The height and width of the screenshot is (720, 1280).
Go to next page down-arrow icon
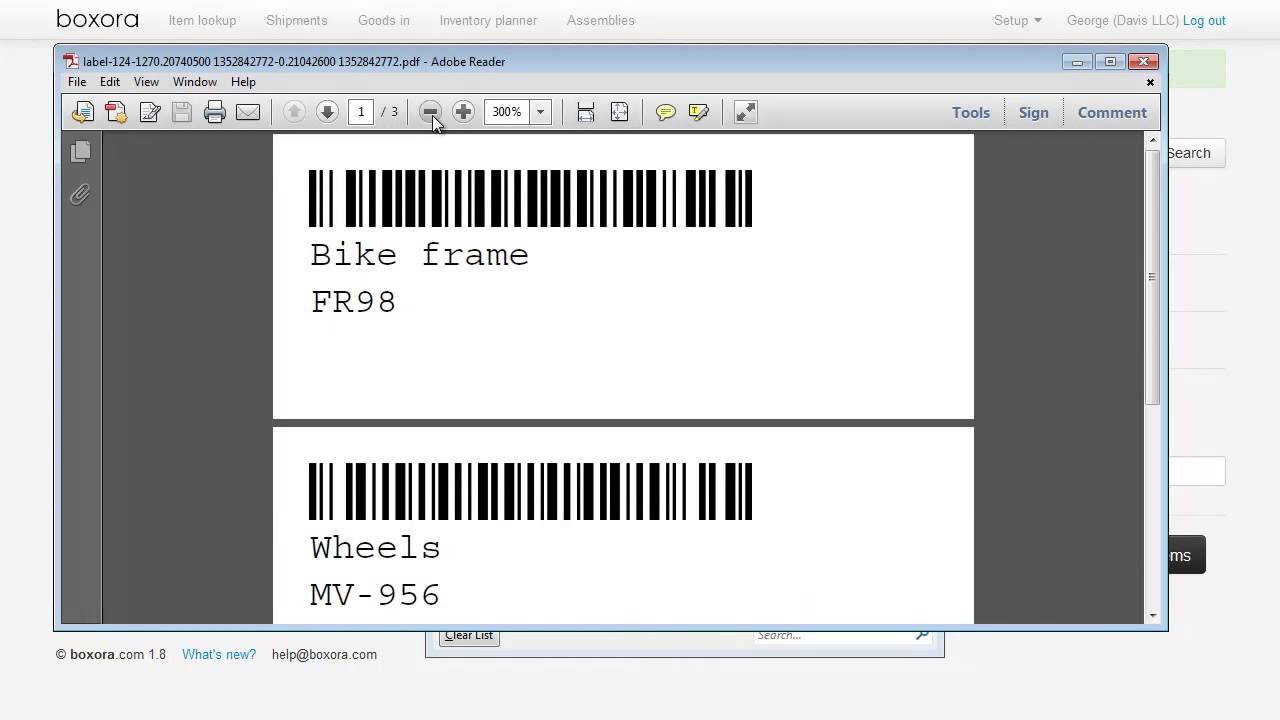pyautogui.click(x=327, y=112)
